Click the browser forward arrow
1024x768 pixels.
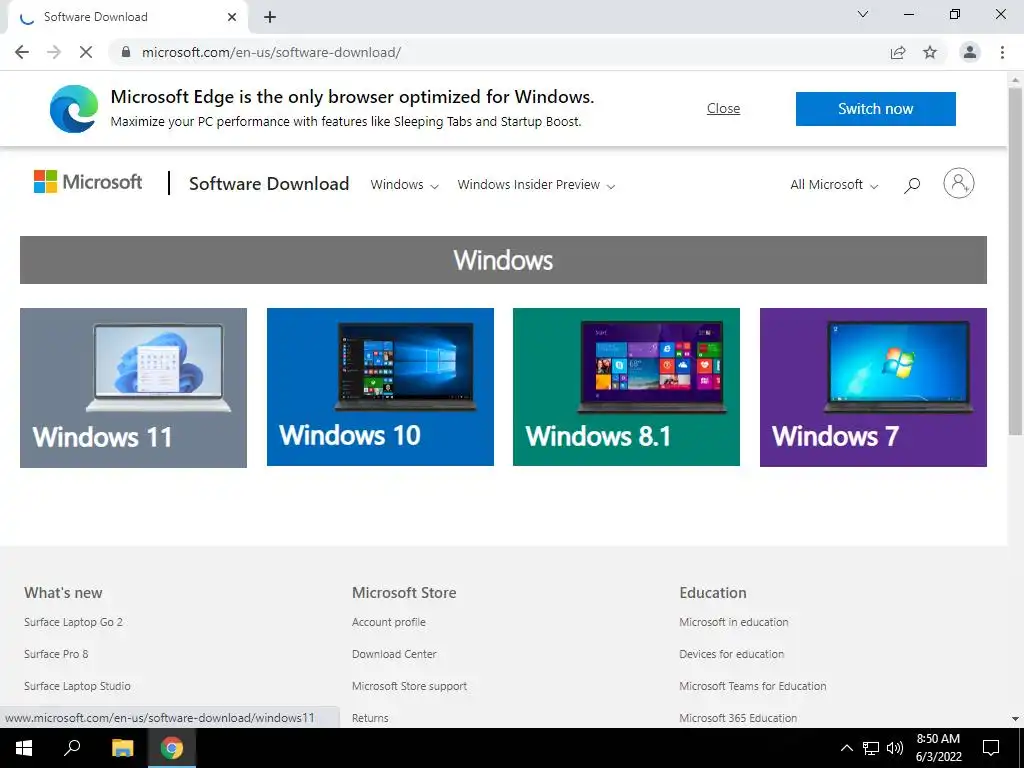54,52
